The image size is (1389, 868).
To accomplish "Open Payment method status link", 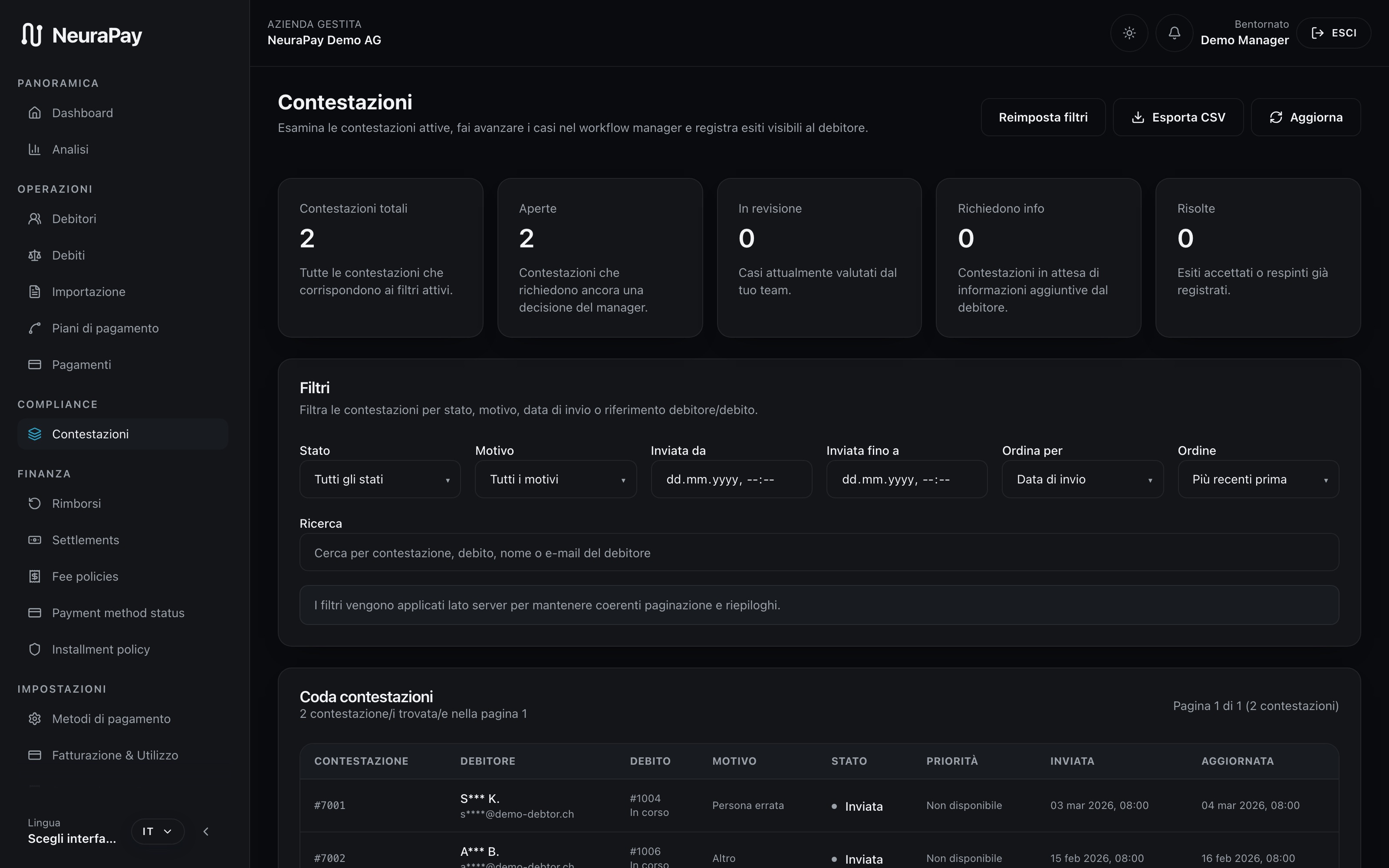I will pos(123,613).
